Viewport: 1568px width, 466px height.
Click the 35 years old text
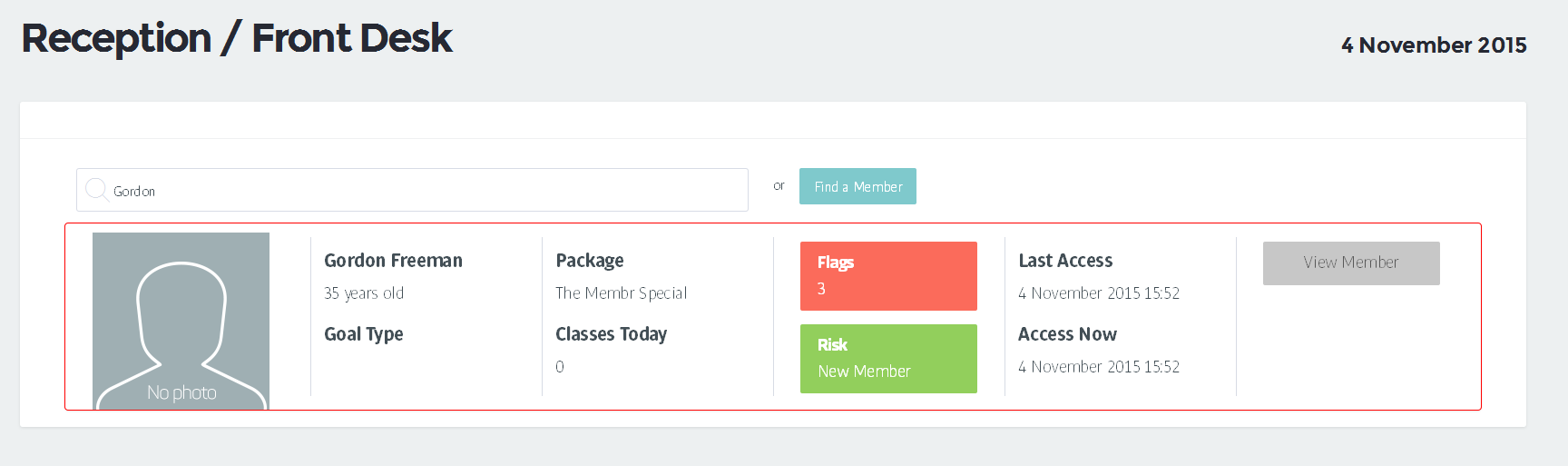364,293
